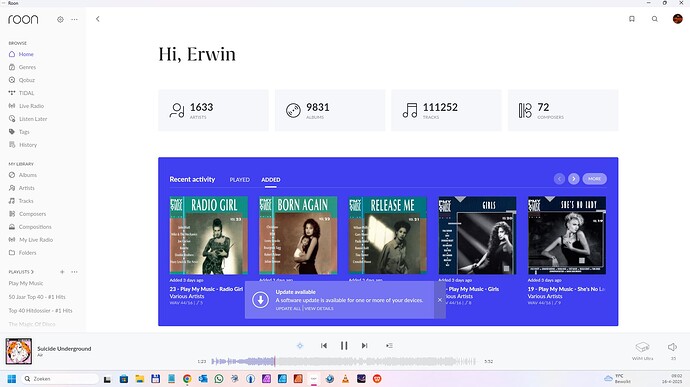Image resolution: width=690 pixels, height=387 pixels.
Task: Open Google Chrome from taskbar
Action: [x=187, y=379]
